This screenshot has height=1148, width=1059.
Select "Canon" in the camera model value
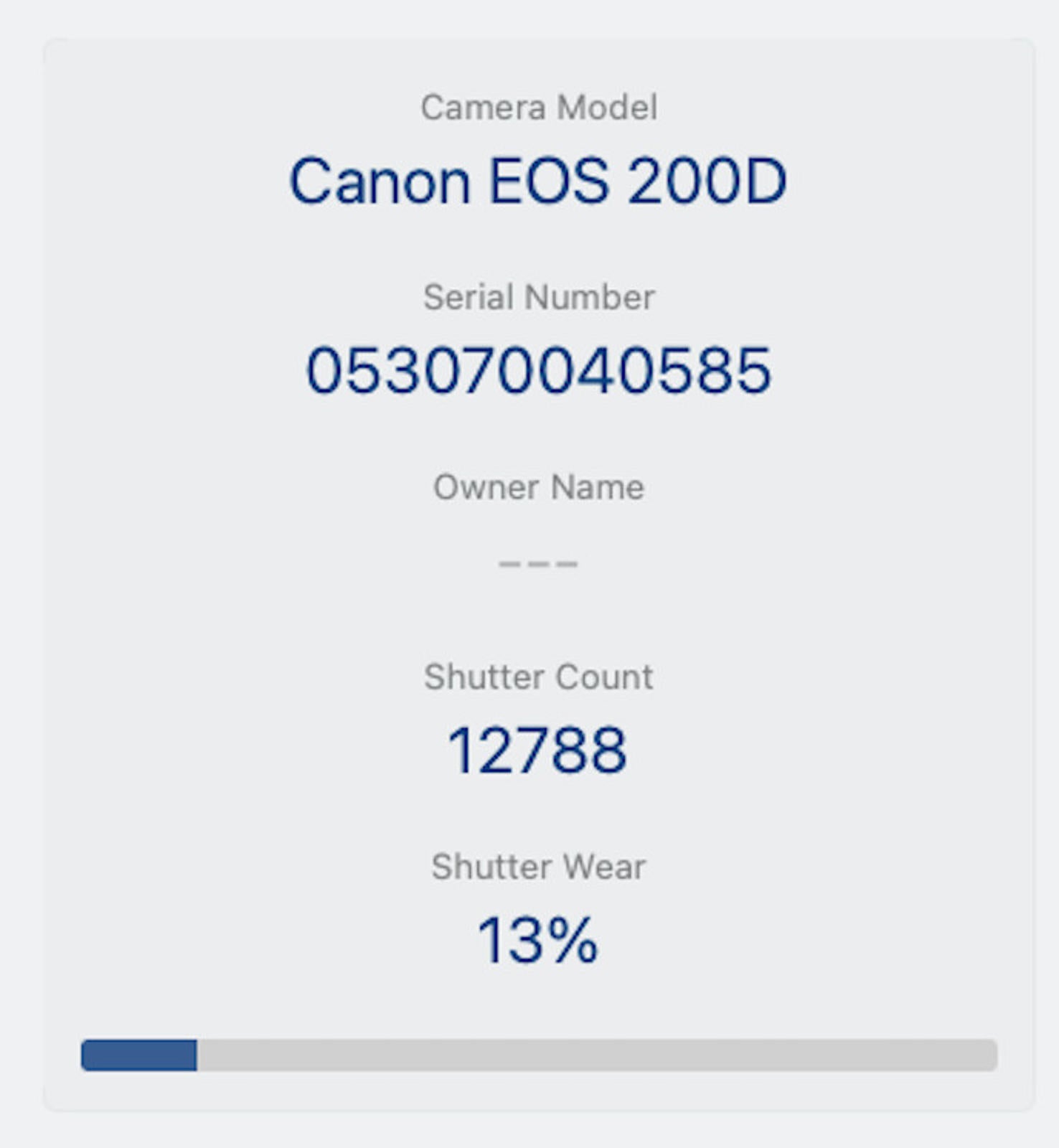coord(380,182)
